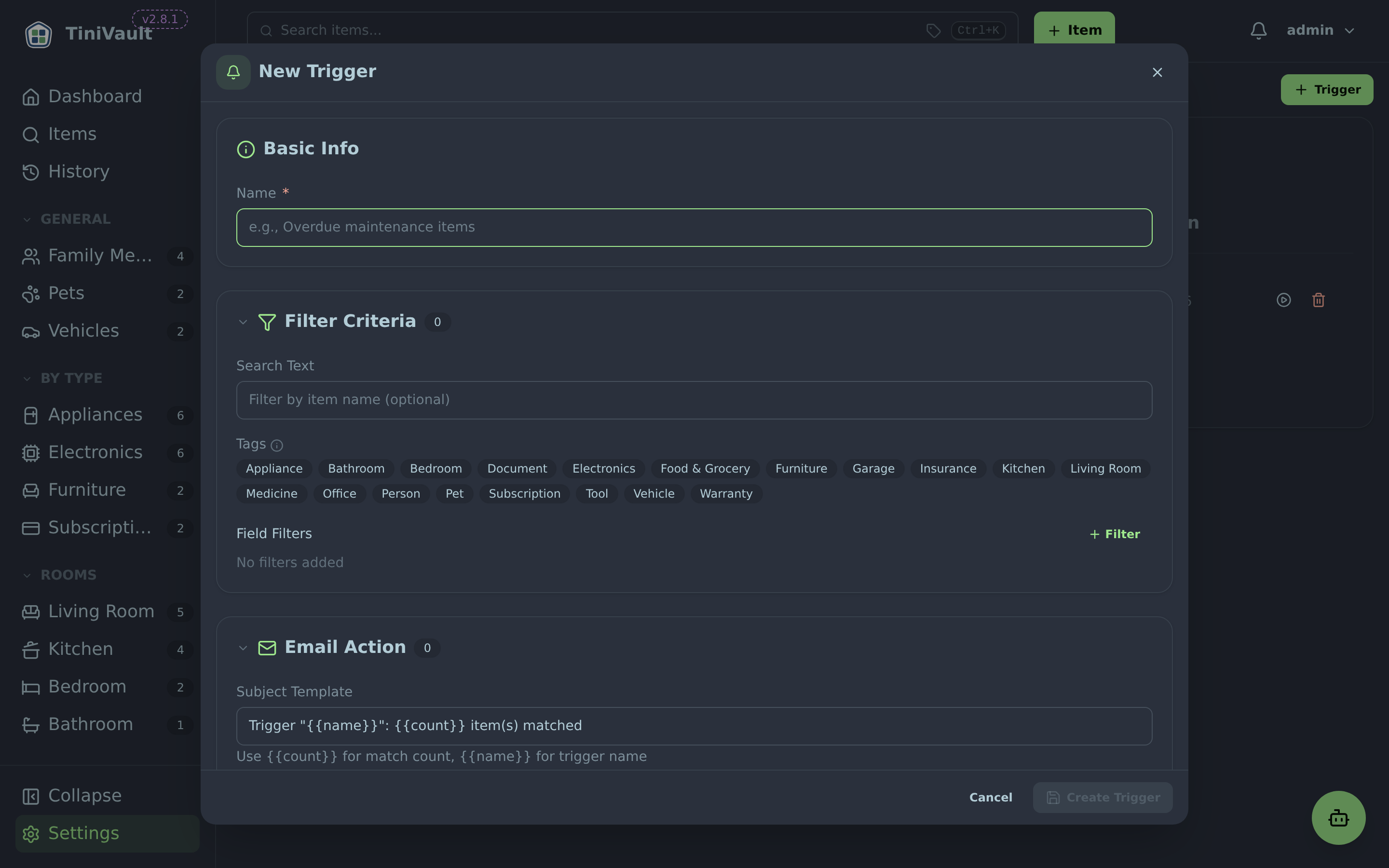The width and height of the screenshot is (1389, 868).
Task: Open the Vehicles category
Action: [x=108, y=331]
